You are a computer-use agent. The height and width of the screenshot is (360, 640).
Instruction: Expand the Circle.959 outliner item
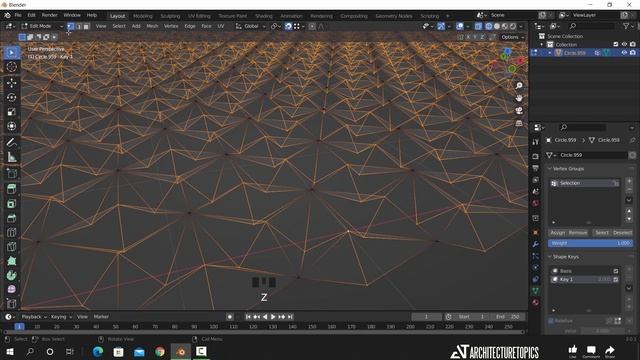pos(550,53)
